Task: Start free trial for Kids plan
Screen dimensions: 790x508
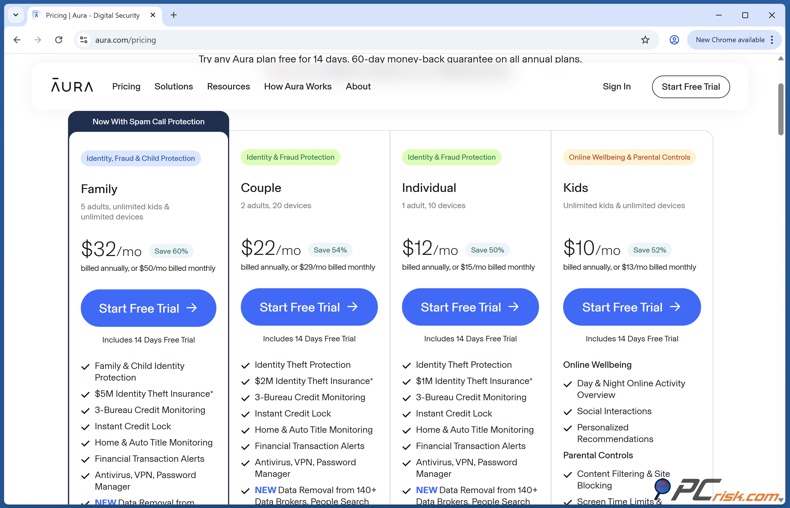Action: pyautogui.click(x=631, y=308)
